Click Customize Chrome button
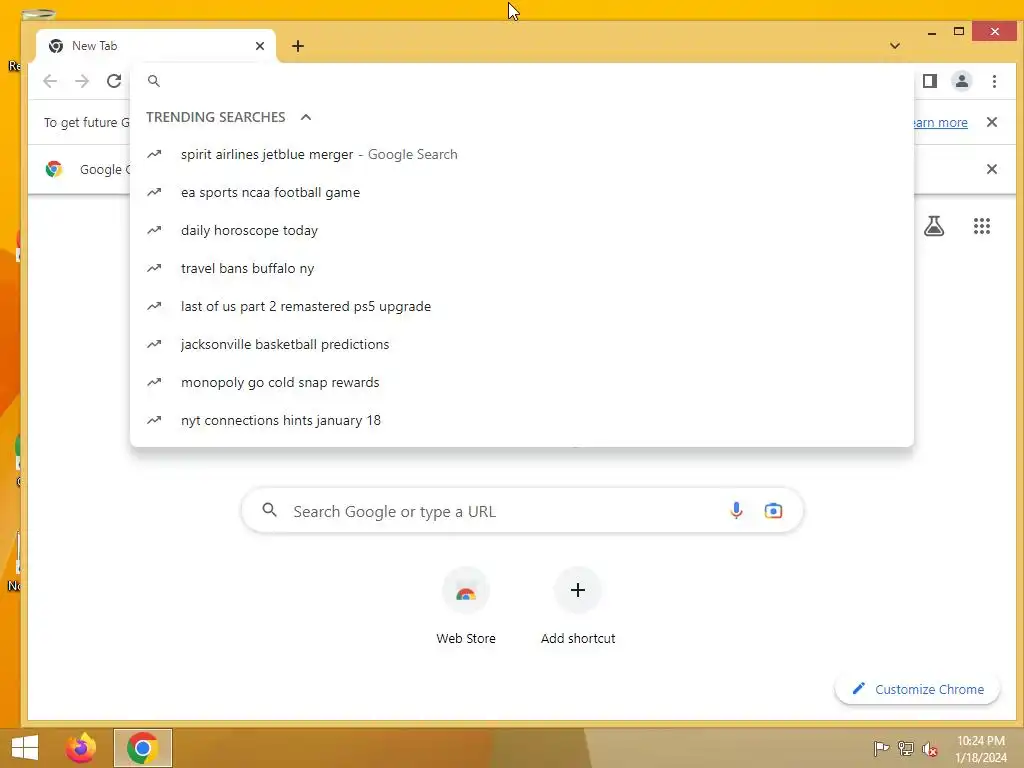Screen dimensions: 1024x768 918,689
